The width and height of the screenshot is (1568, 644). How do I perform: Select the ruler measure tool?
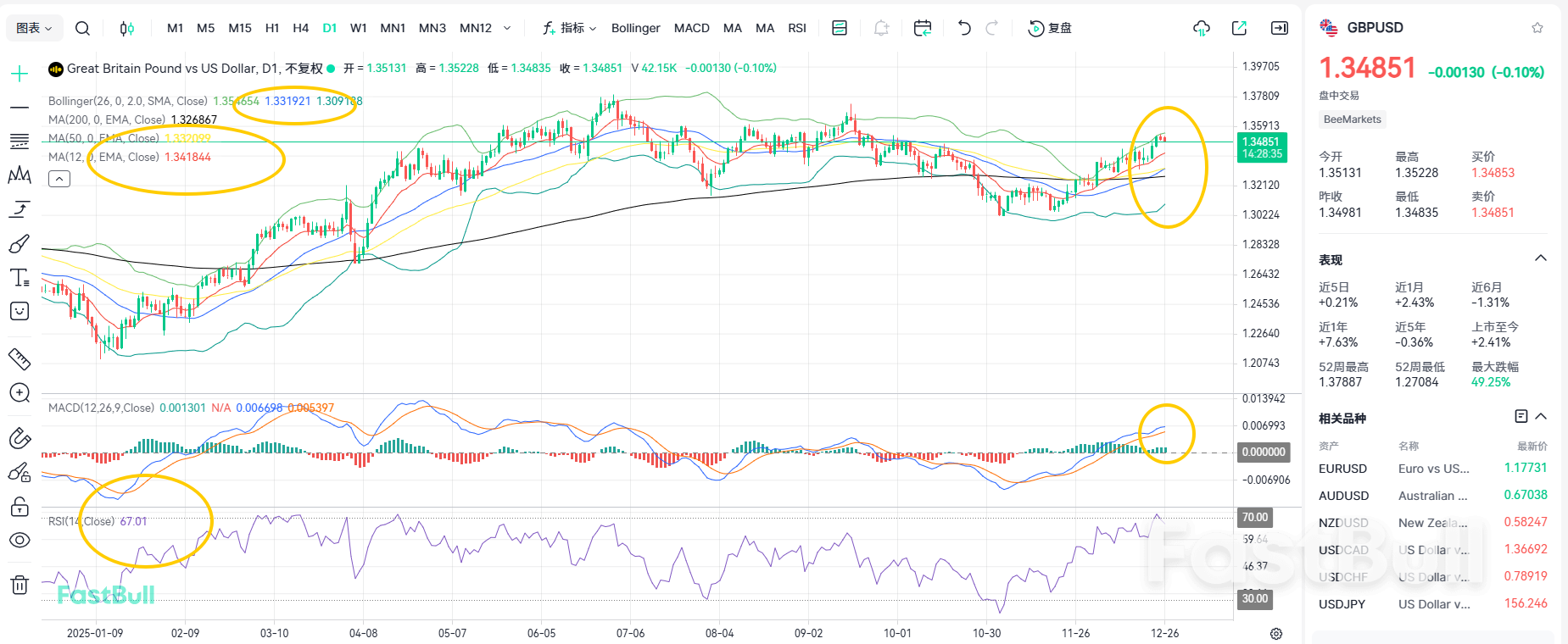[20, 359]
